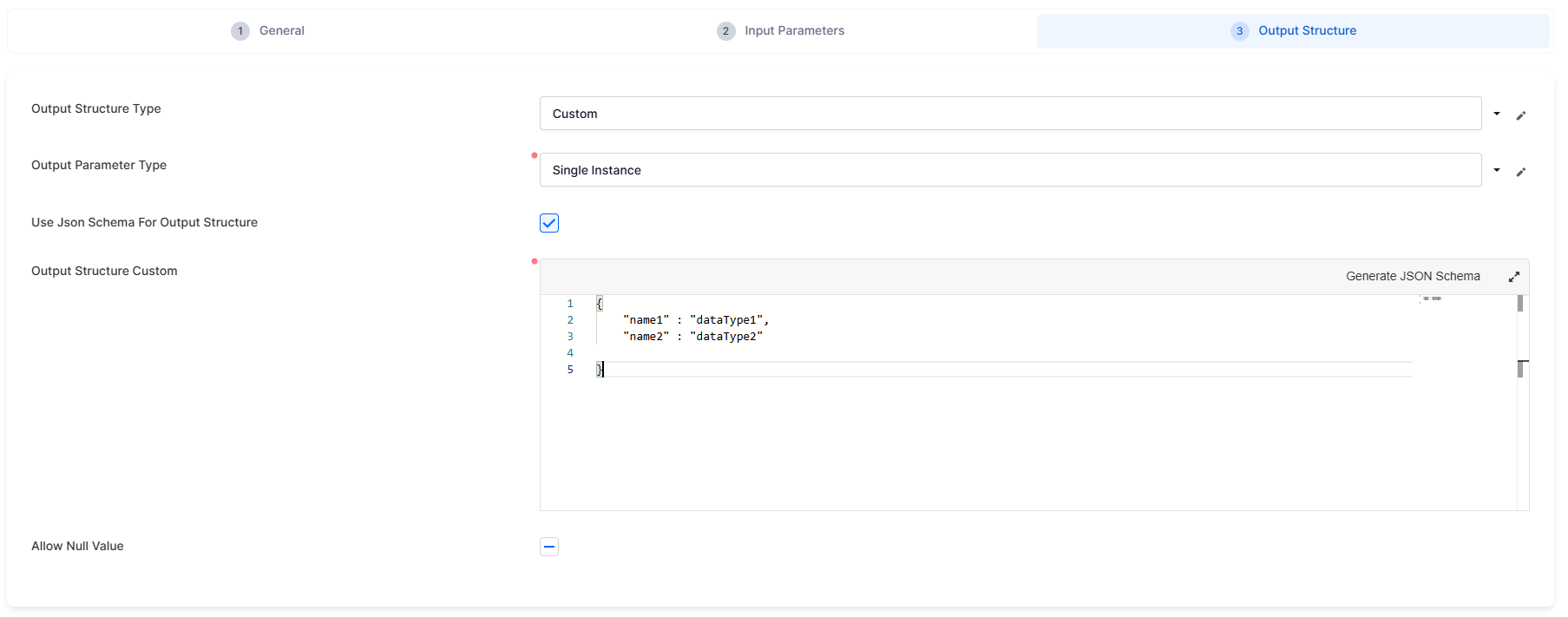Click the minimap preview in the code editor
The height and width of the screenshot is (617, 1568).
[x=1432, y=299]
